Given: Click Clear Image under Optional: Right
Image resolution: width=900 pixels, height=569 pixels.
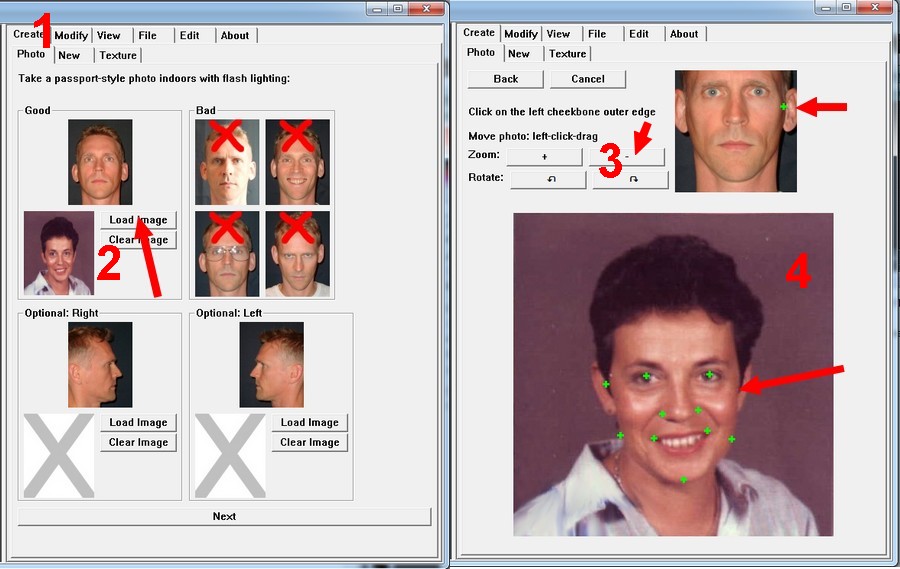Looking at the screenshot, I should click(138, 443).
